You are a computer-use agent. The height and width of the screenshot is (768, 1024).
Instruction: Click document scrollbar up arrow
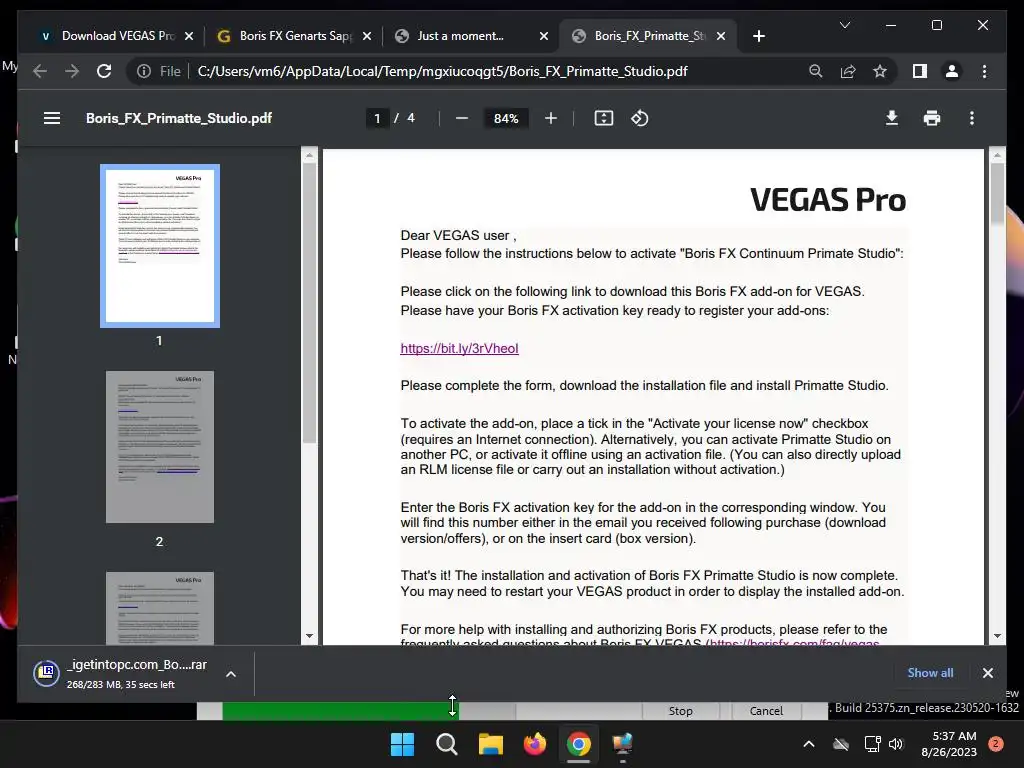[997, 155]
